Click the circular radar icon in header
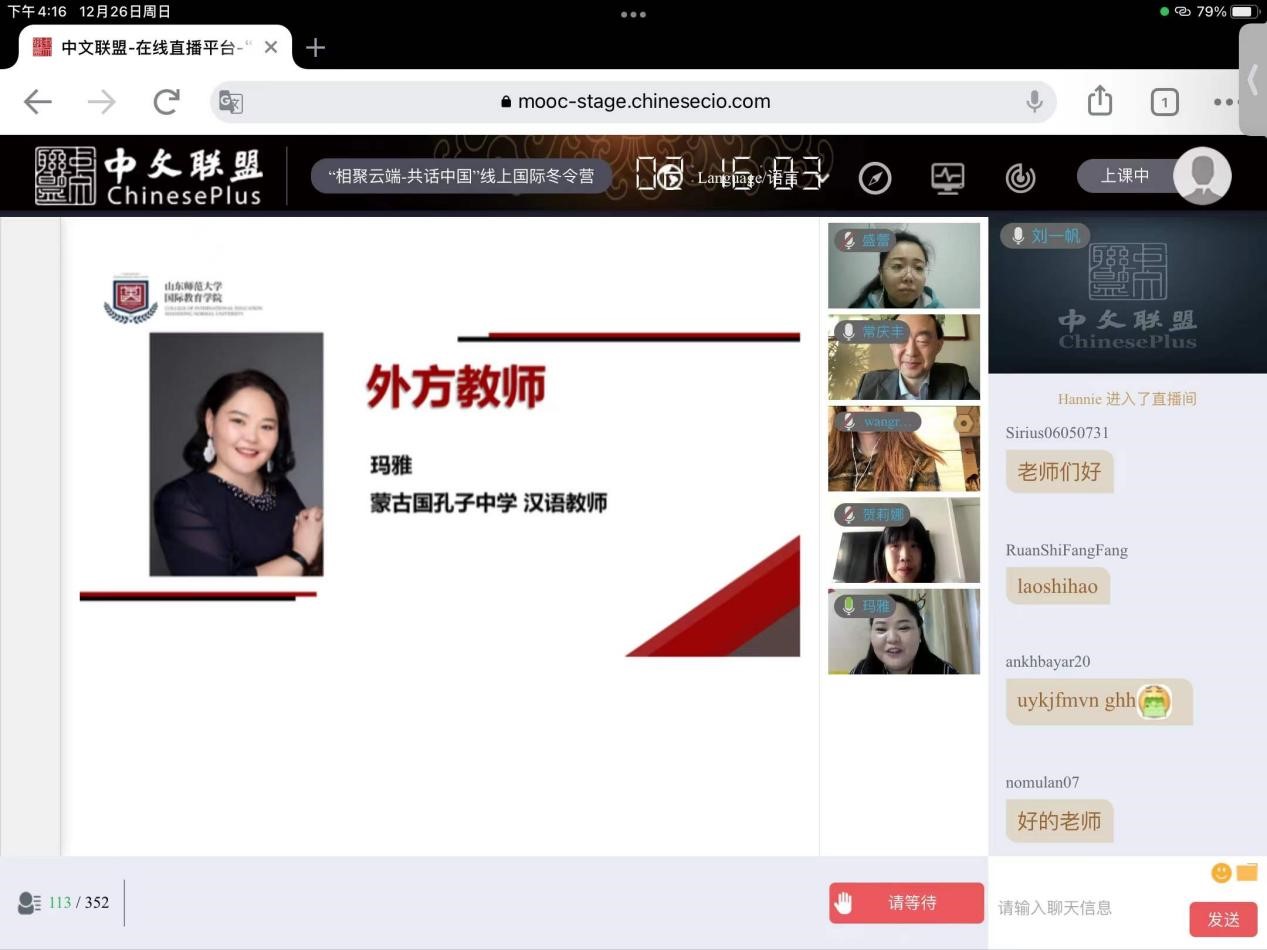Image resolution: width=1267 pixels, height=950 pixels. (1020, 178)
